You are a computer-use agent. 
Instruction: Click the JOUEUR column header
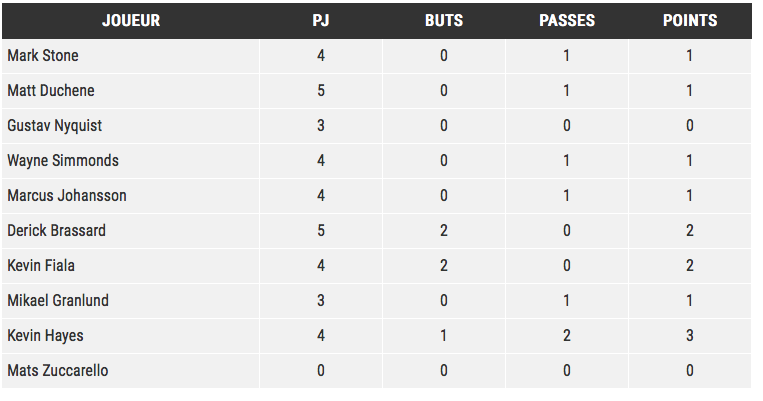pyautogui.click(x=131, y=20)
